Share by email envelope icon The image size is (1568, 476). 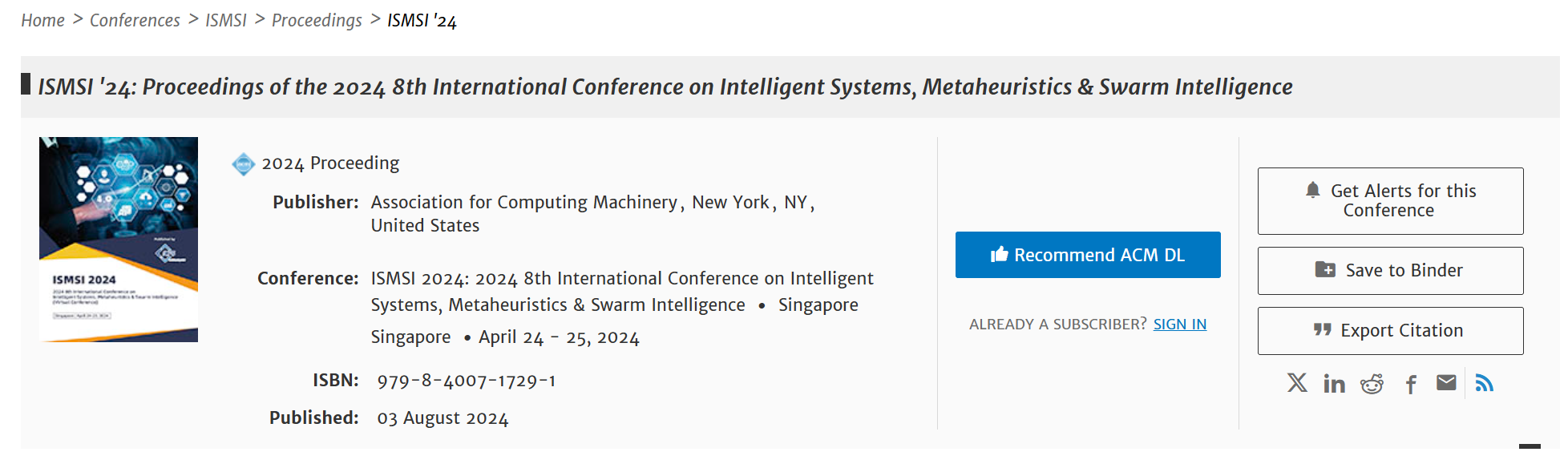[x=1446, y=383]
